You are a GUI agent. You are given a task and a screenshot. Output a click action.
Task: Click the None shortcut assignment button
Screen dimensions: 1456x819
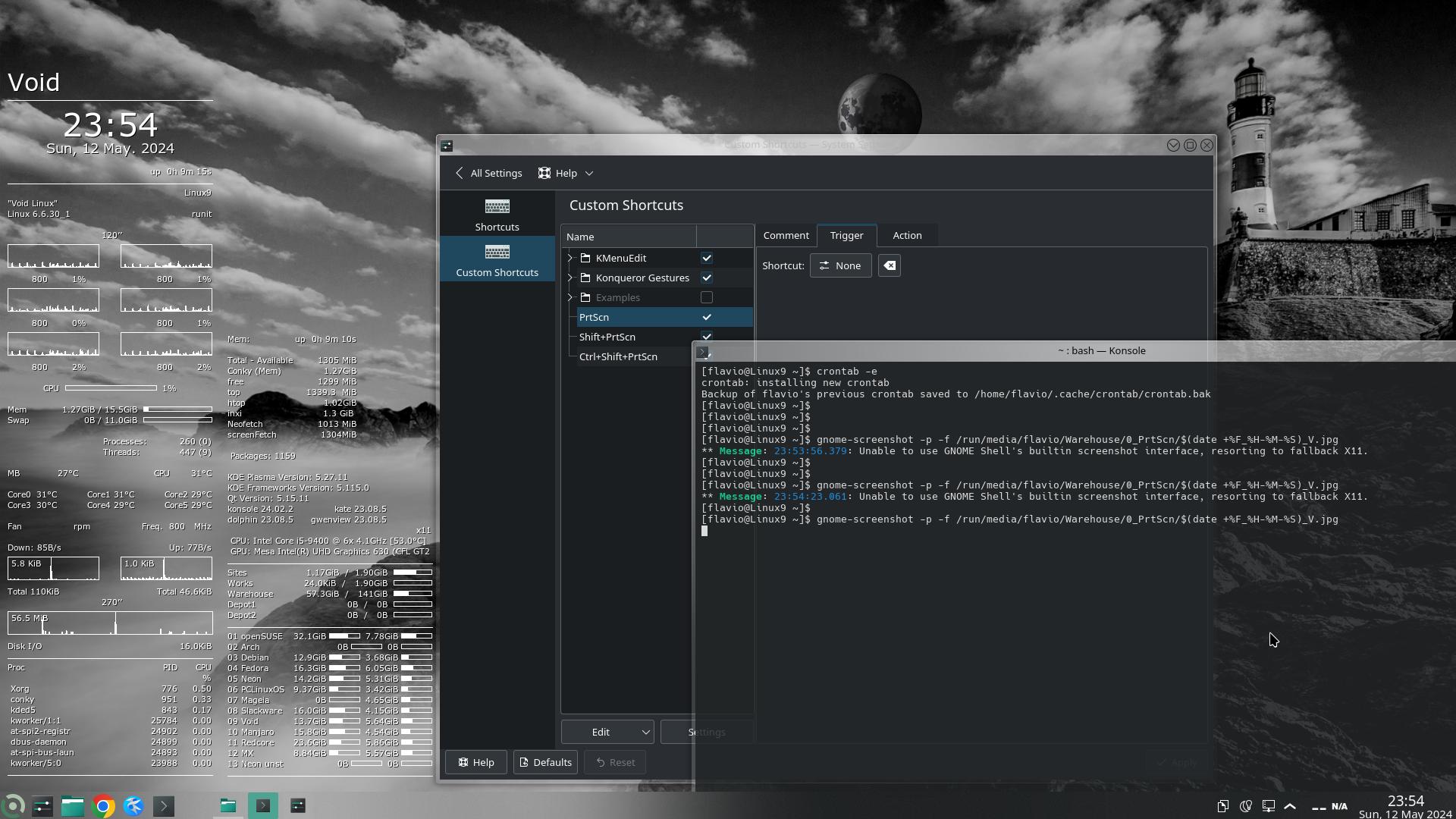pos(840,265)
